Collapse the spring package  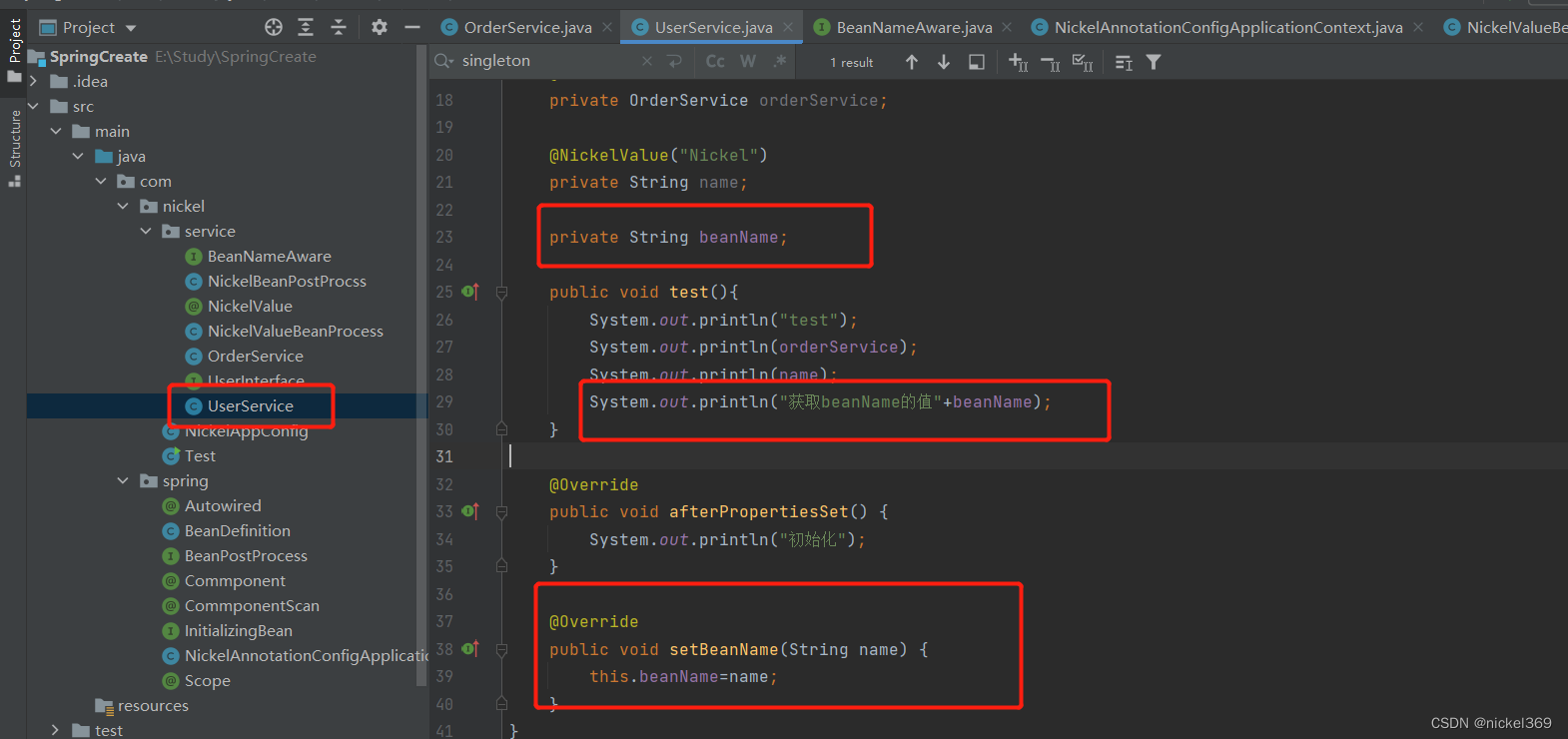point(123,480)
